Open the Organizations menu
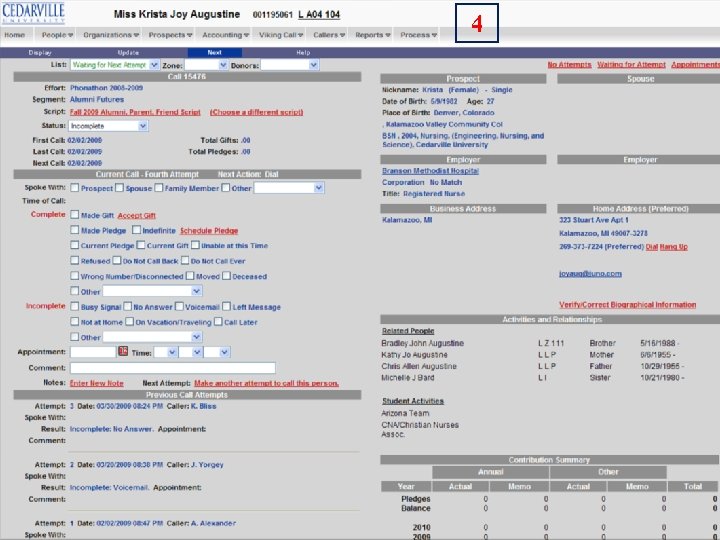 111,35
